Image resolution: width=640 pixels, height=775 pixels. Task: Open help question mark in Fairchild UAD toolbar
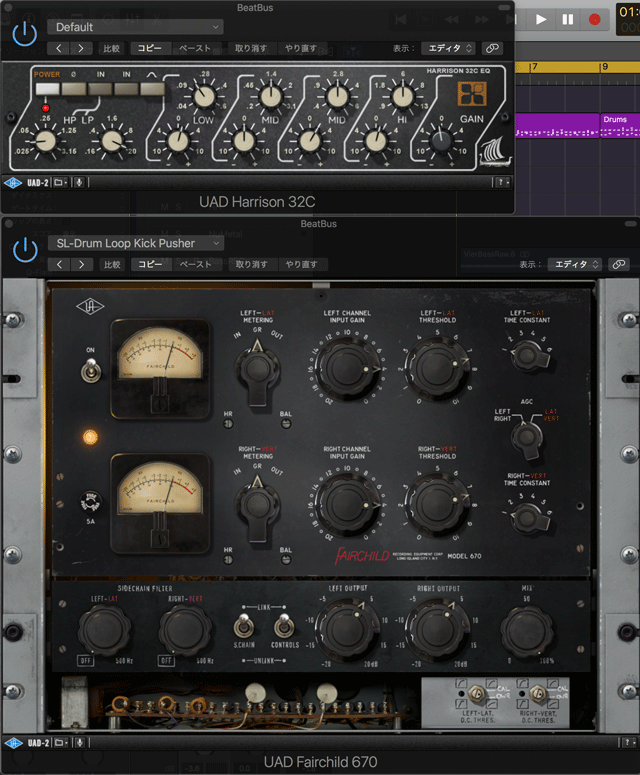(628, 742)
